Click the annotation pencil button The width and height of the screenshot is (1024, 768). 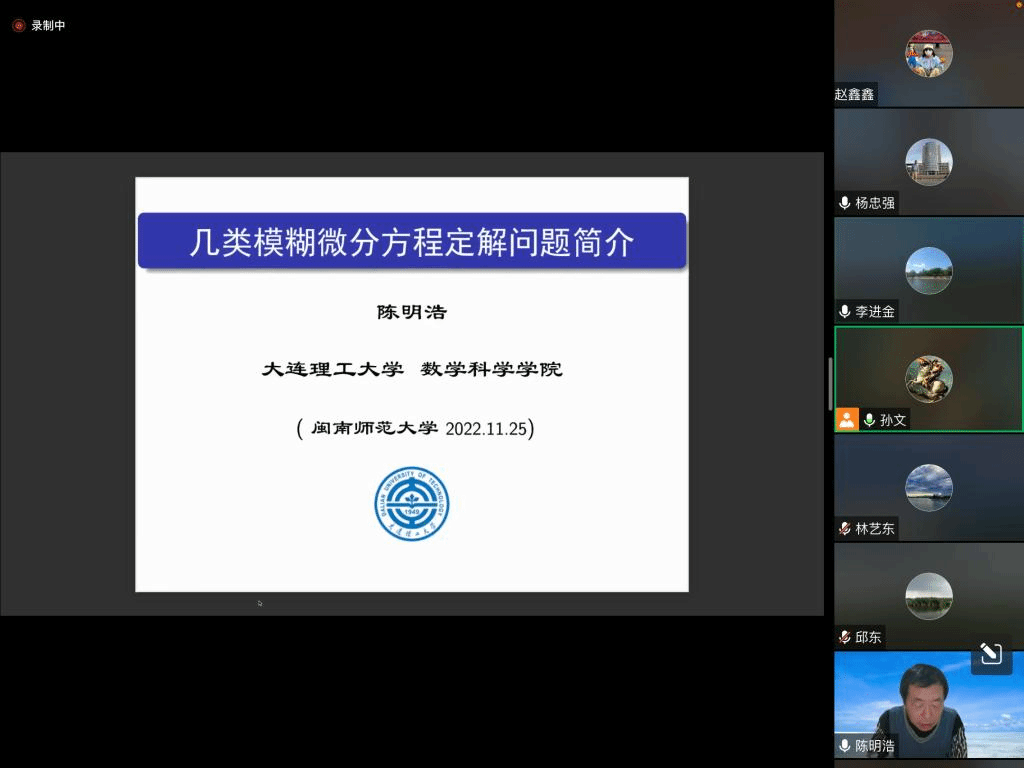tap(991, 654)
